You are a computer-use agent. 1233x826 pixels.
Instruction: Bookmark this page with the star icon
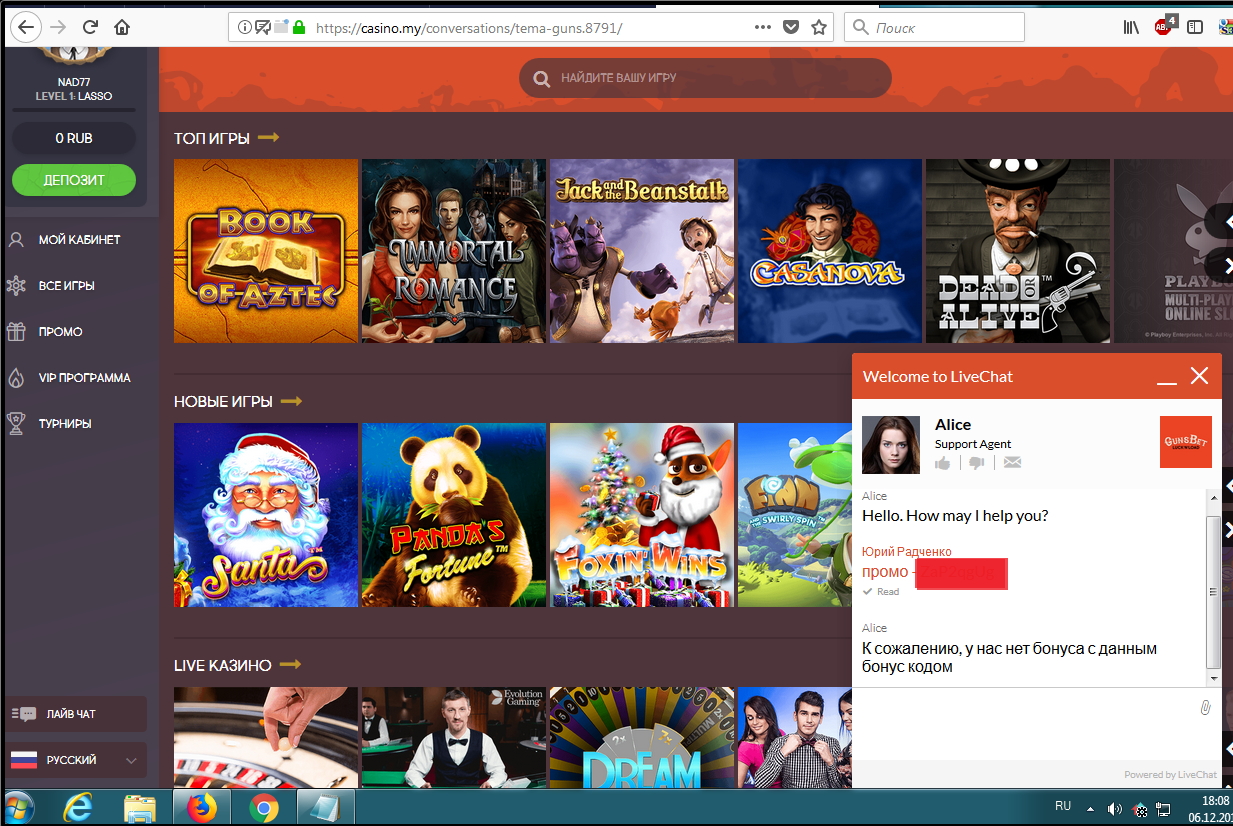[x=819, y=28]
